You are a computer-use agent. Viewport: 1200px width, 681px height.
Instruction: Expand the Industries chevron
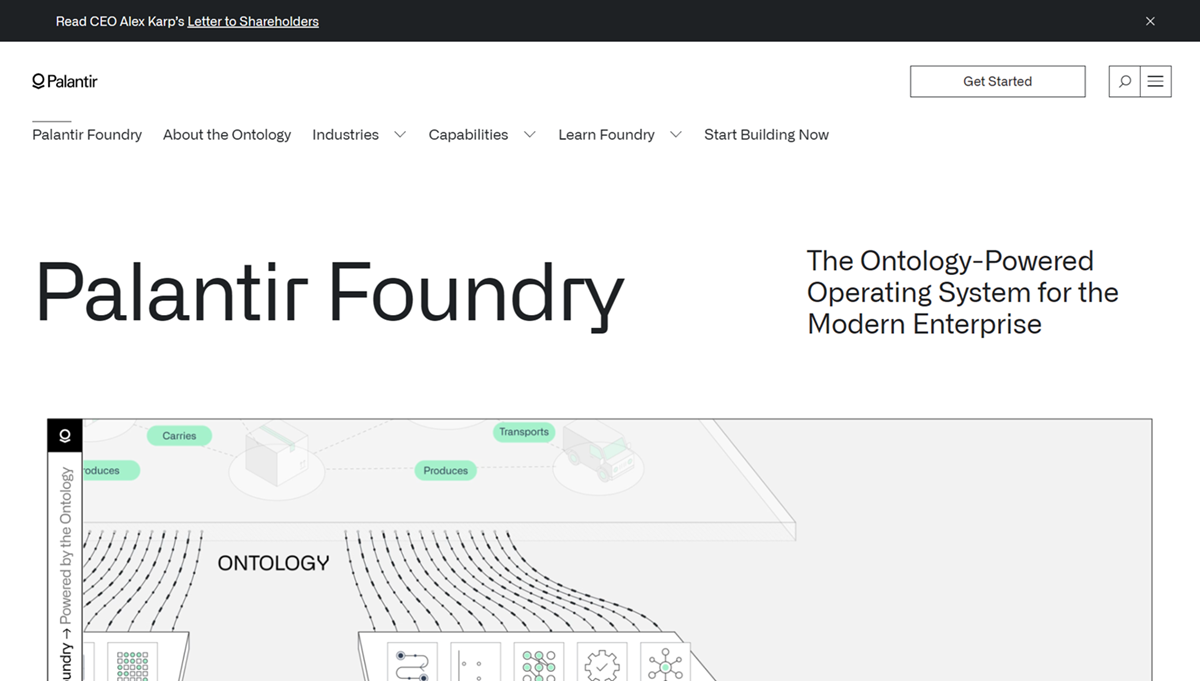point(400,134)
